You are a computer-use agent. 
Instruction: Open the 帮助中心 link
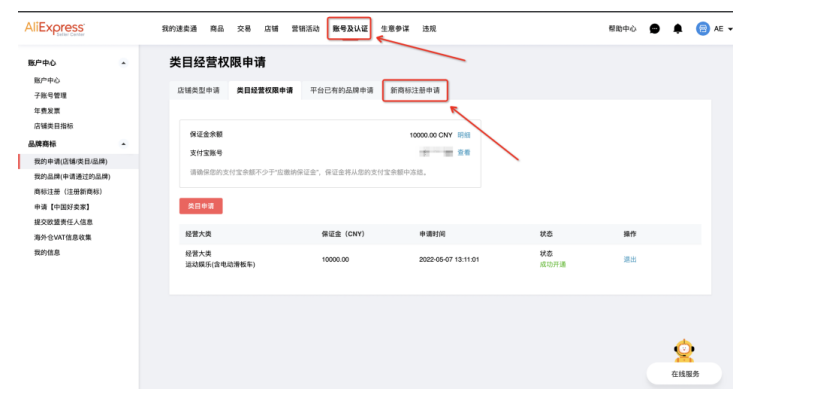point(622,29)
